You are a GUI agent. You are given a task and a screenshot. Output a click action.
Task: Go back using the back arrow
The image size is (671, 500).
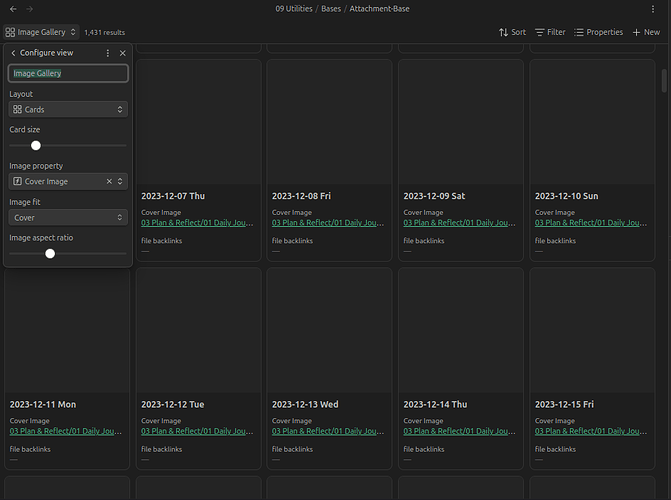click(x=13, y=9)
